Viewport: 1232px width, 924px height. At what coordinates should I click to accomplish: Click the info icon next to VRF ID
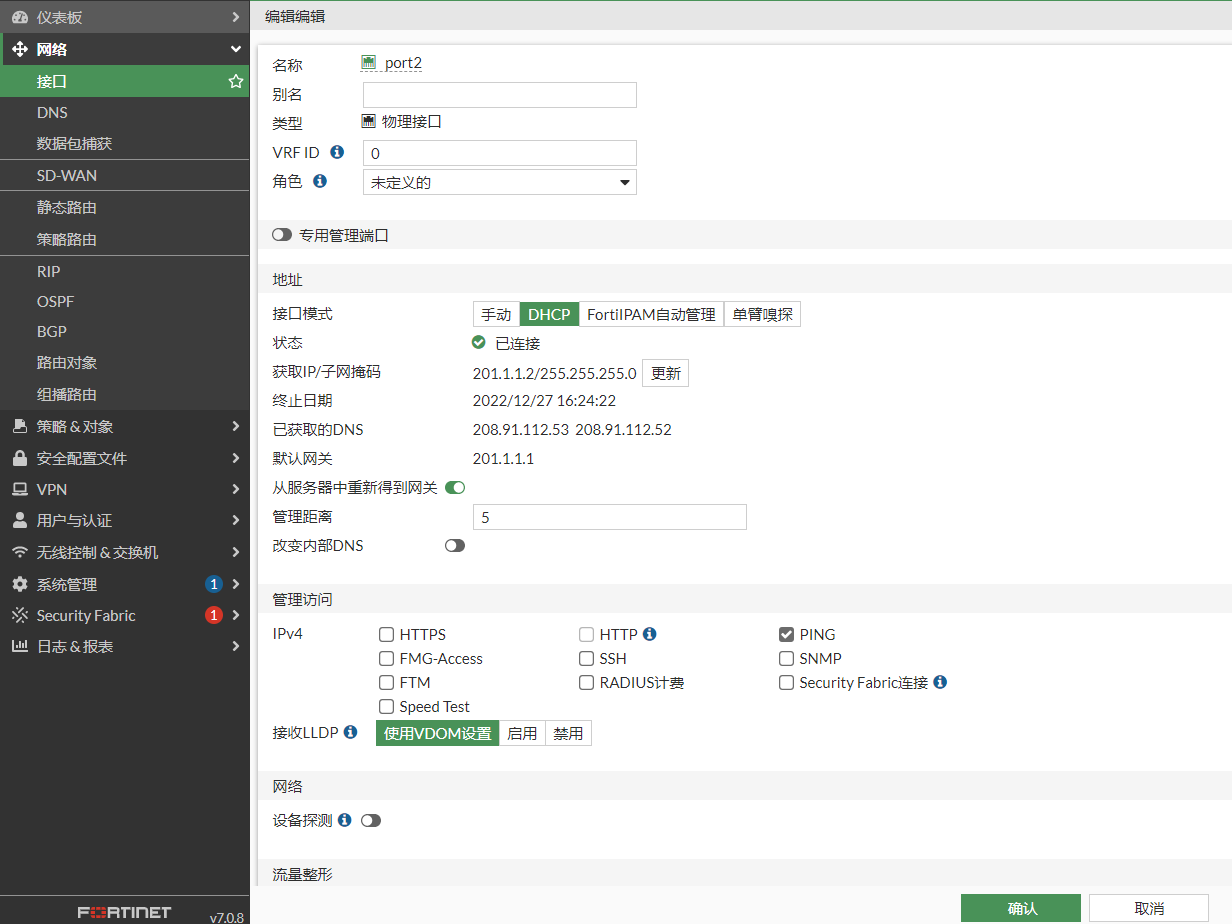tap(337, 152)
